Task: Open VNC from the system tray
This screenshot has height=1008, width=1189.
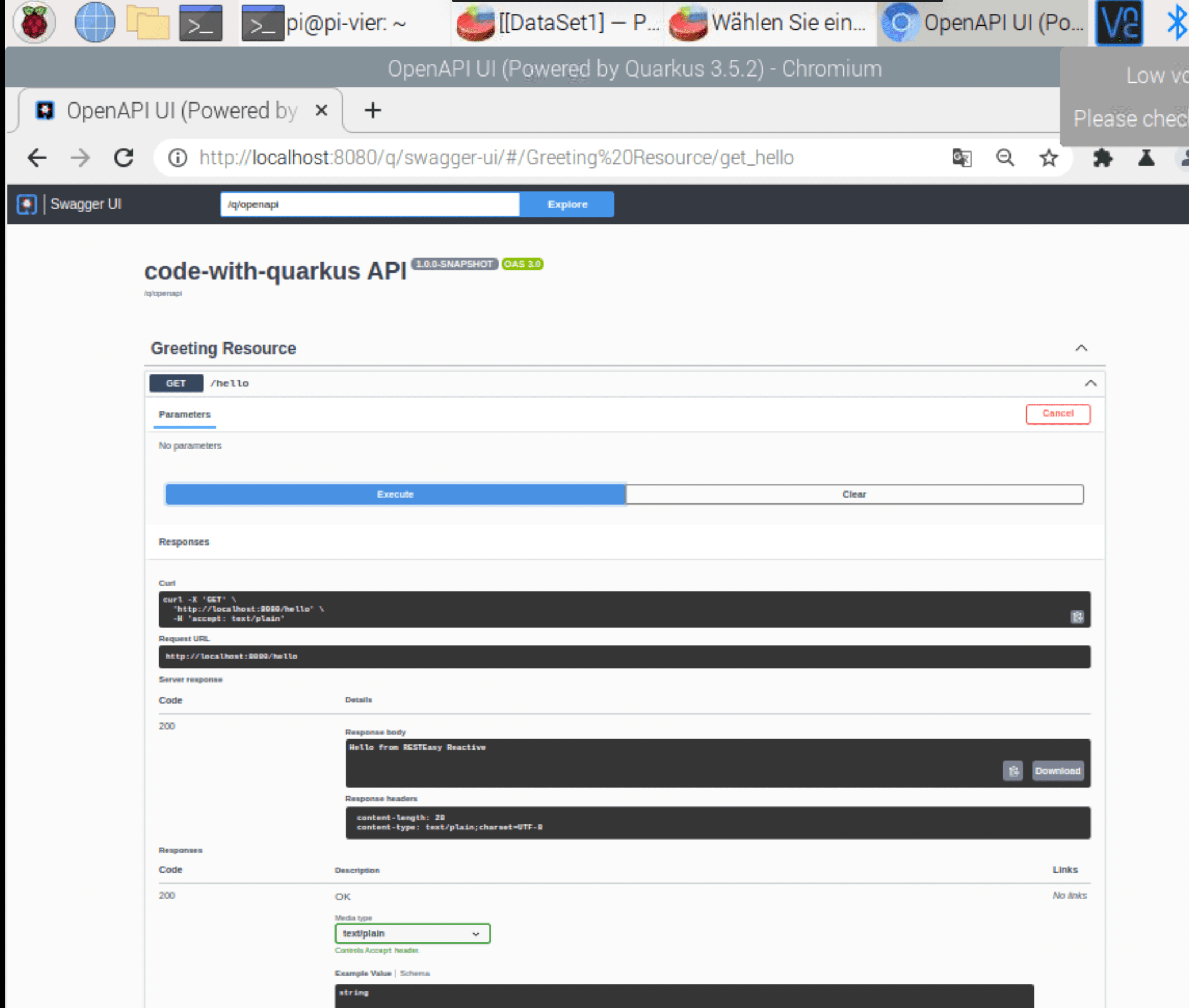Action: point(1118,23)
